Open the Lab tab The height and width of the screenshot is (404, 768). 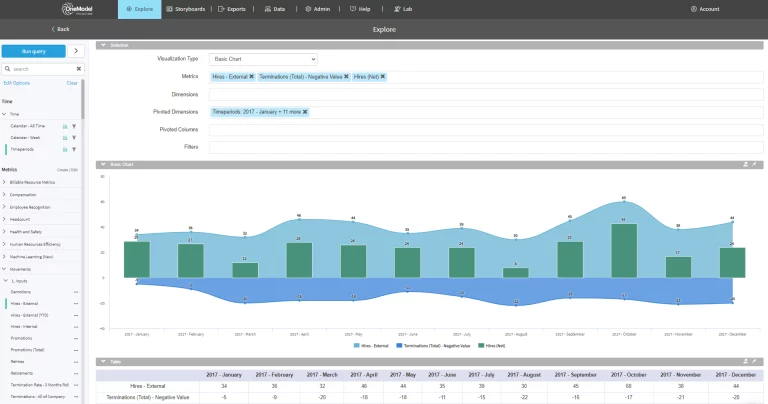point(403,9)
